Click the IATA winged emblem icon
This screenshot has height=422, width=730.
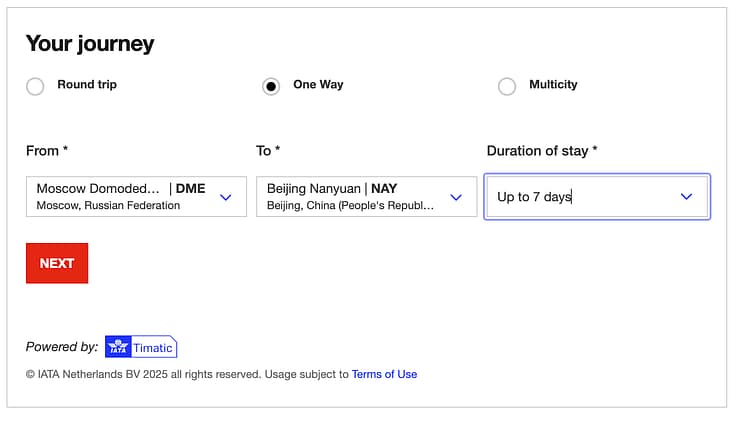[118, 347]
